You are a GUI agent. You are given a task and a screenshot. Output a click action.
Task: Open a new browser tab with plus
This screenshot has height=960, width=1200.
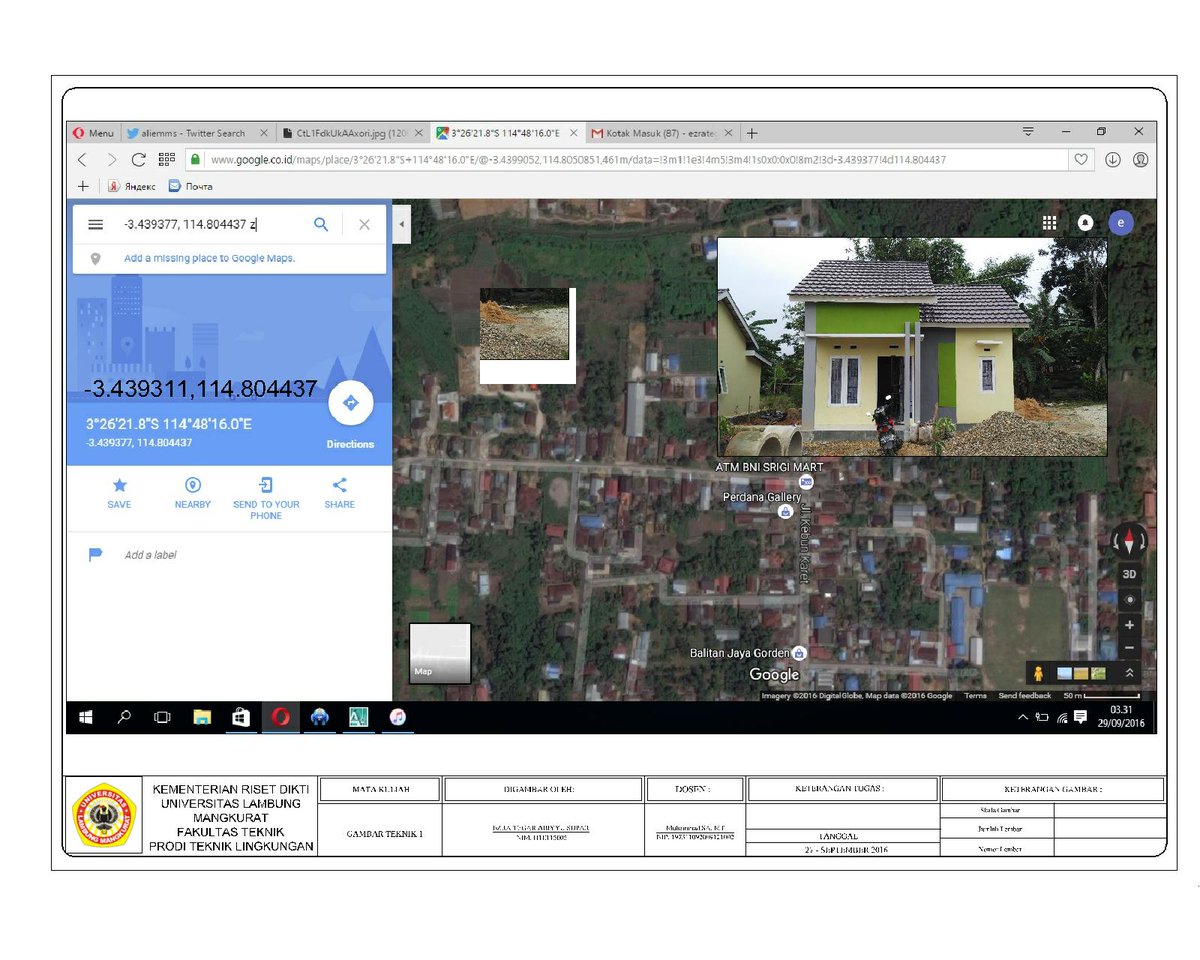pos(752,133)
